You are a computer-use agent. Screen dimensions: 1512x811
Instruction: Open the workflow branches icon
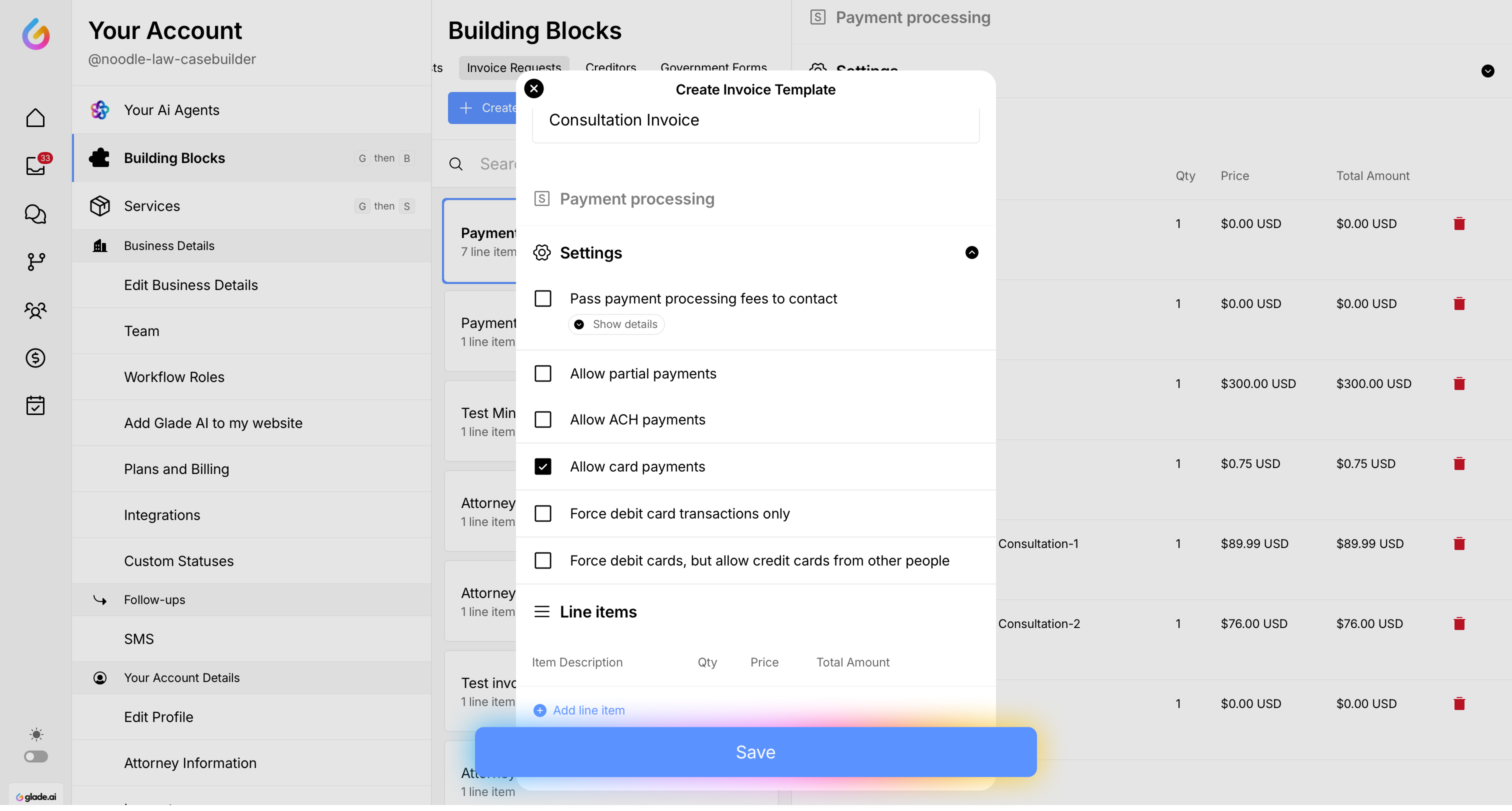tap(35, 261)
